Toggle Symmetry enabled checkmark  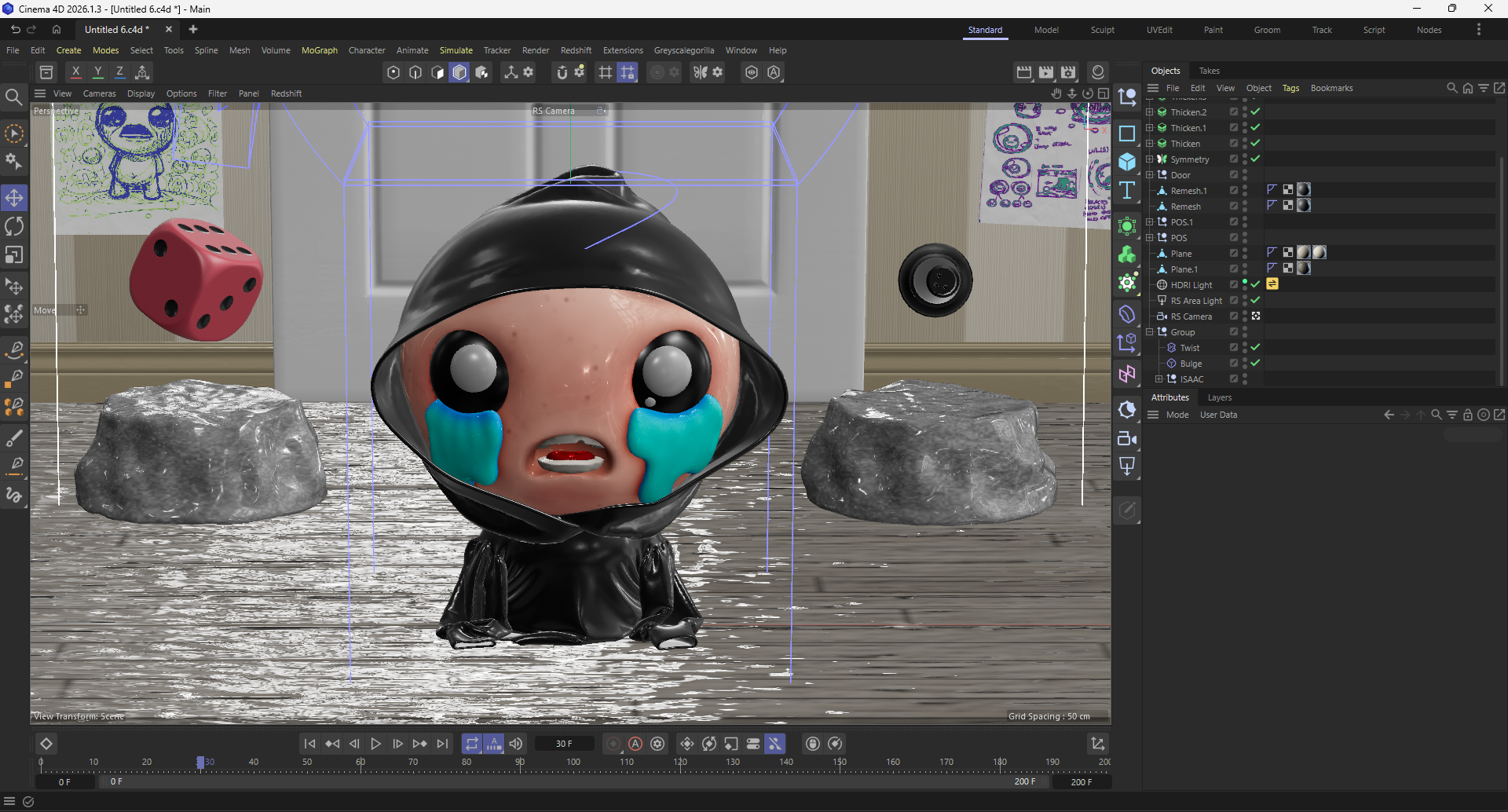point(1255,159)
